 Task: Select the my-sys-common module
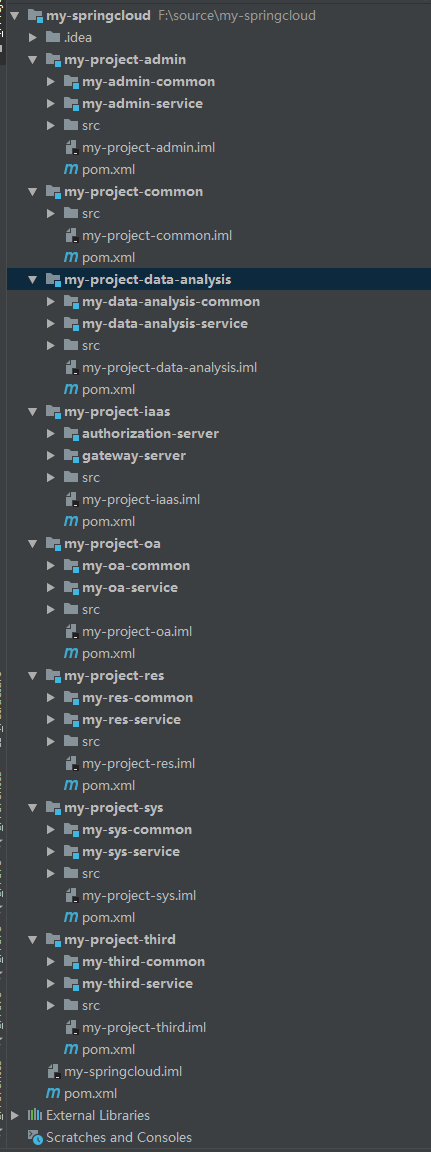137,829
